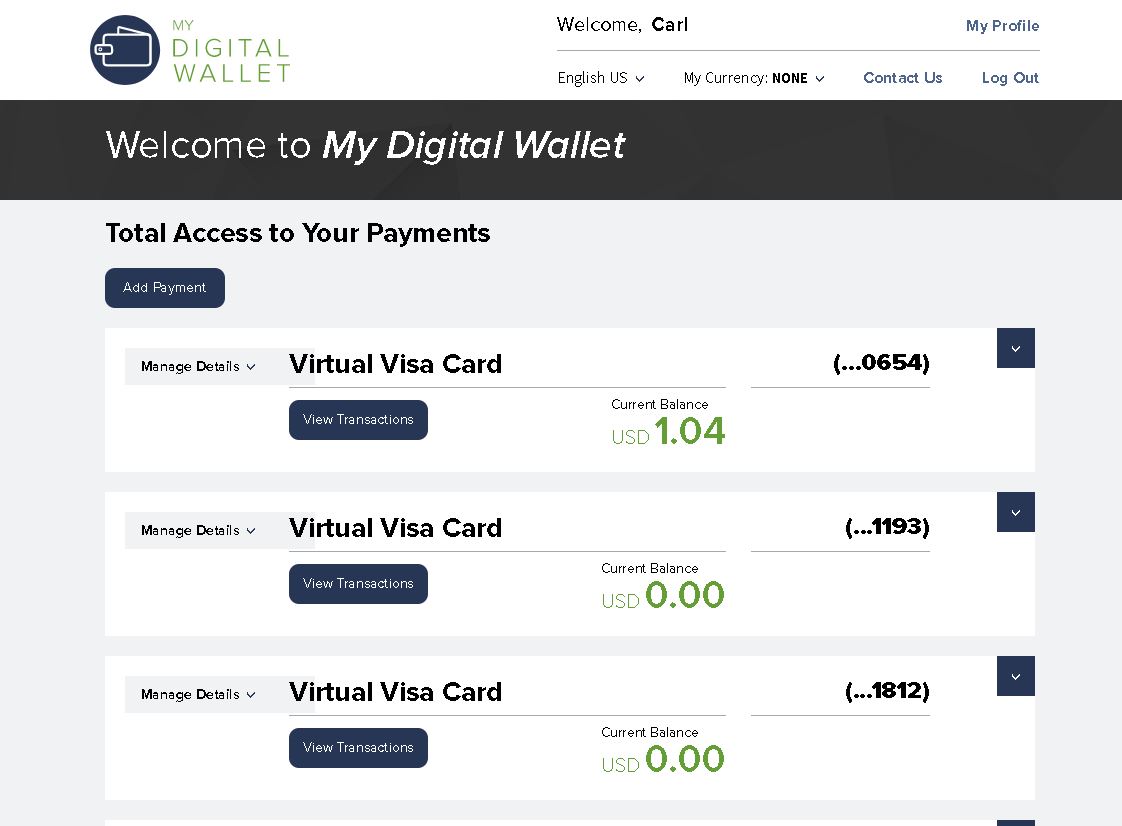Open Manage Details for card 0654
The image size is (1122, 826).
click(198, 366)
